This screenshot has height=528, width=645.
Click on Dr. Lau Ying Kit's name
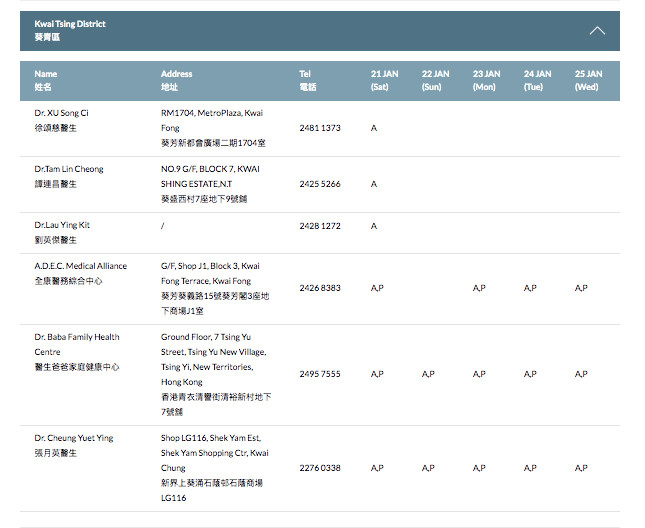click(62, 225)
